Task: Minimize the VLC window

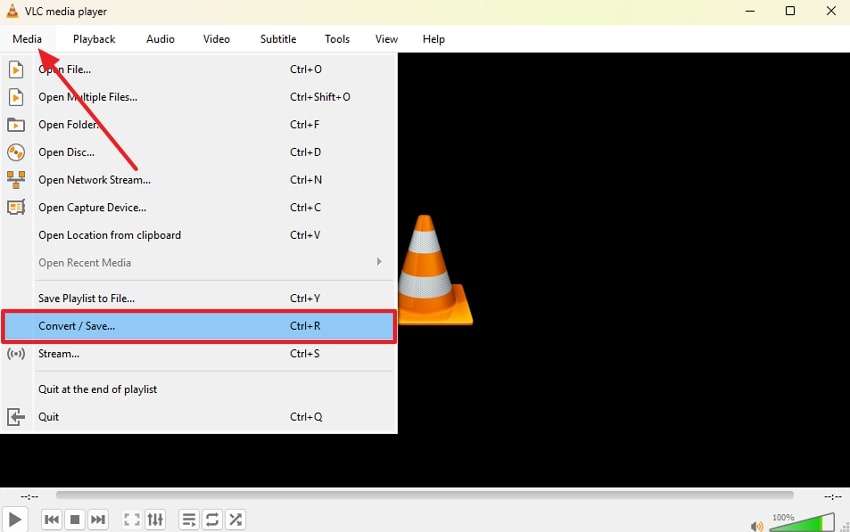Action: (x=750, y=11)
